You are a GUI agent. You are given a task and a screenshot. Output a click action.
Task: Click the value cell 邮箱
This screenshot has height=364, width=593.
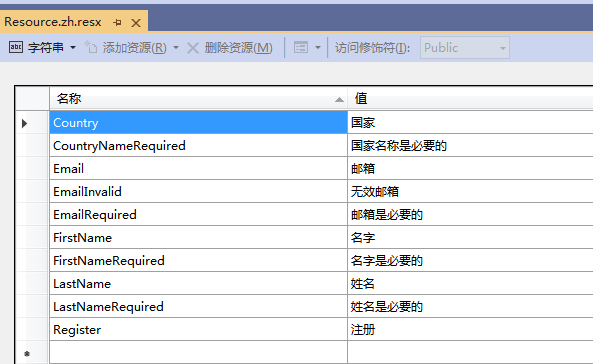470,168
